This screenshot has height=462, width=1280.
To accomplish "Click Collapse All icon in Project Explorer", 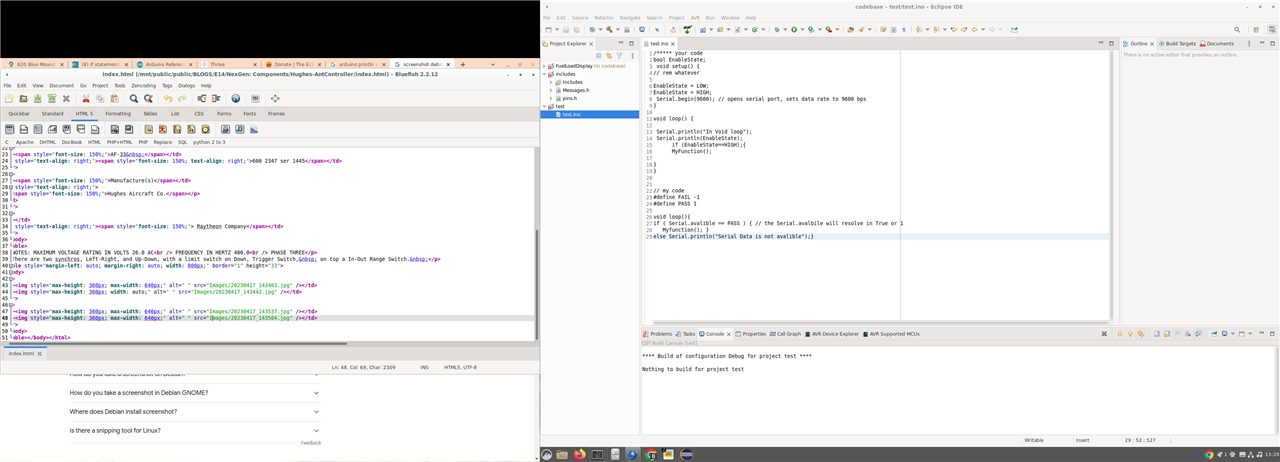I will tap(599, 56).
